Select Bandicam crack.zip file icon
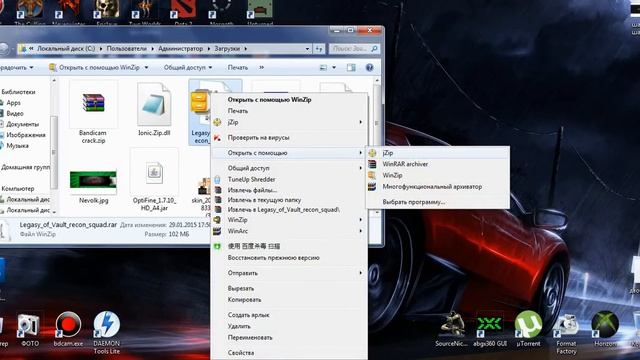This screenshot has width=640, height=360. tap(93, 104)
